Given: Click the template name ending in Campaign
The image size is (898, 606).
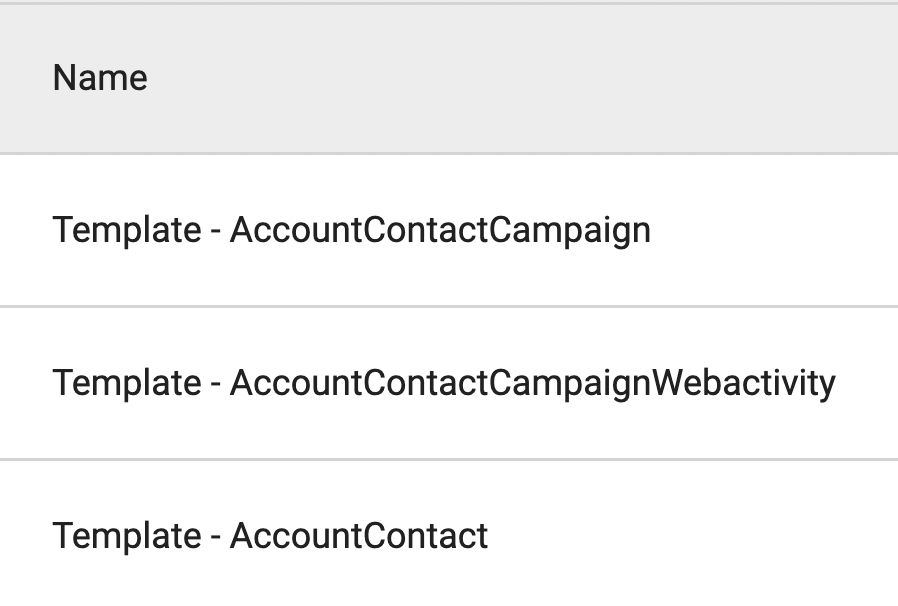Looking at the screenshot, I should coord(351,230).
